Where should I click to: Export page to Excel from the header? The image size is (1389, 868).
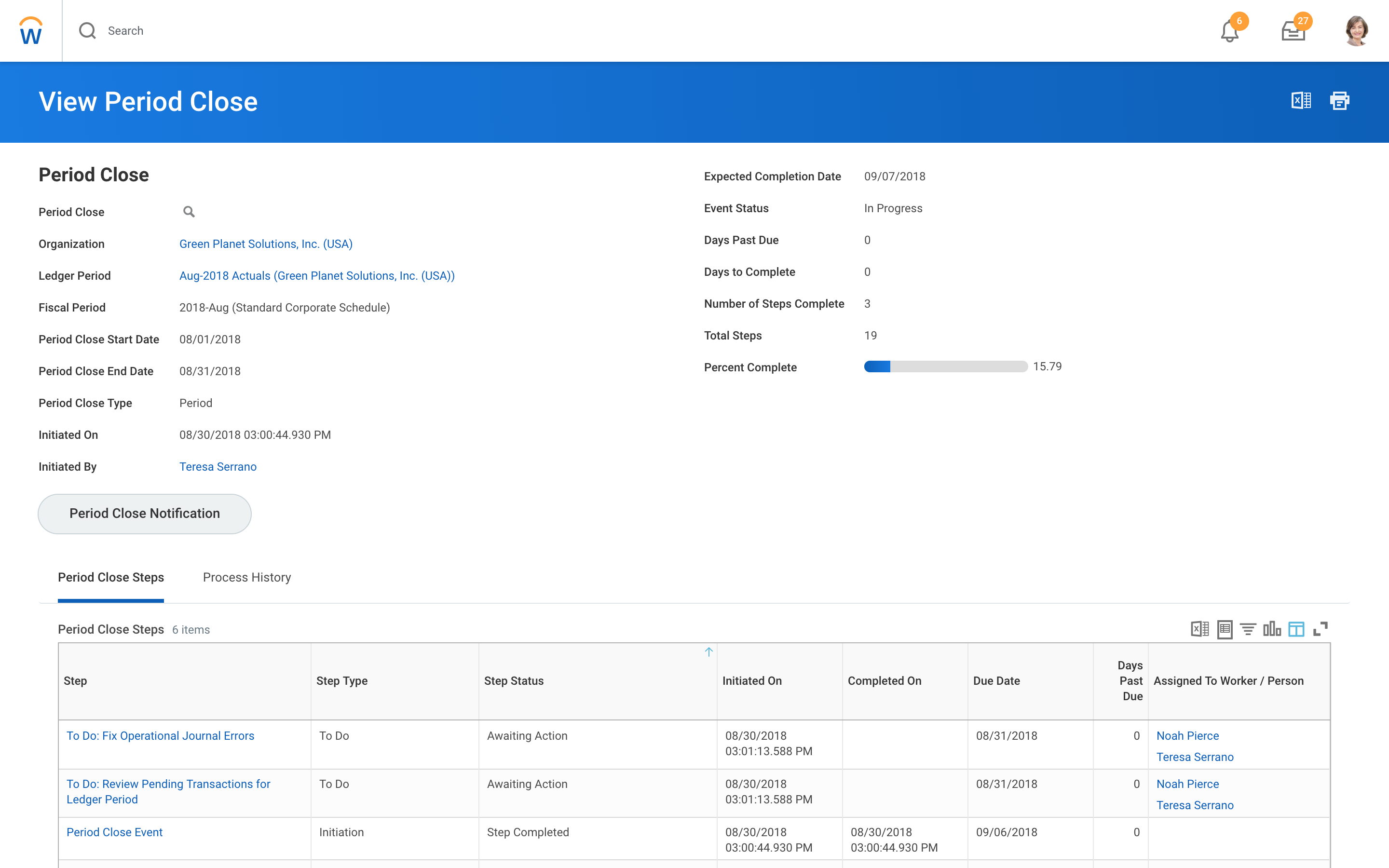[1301, 100]
